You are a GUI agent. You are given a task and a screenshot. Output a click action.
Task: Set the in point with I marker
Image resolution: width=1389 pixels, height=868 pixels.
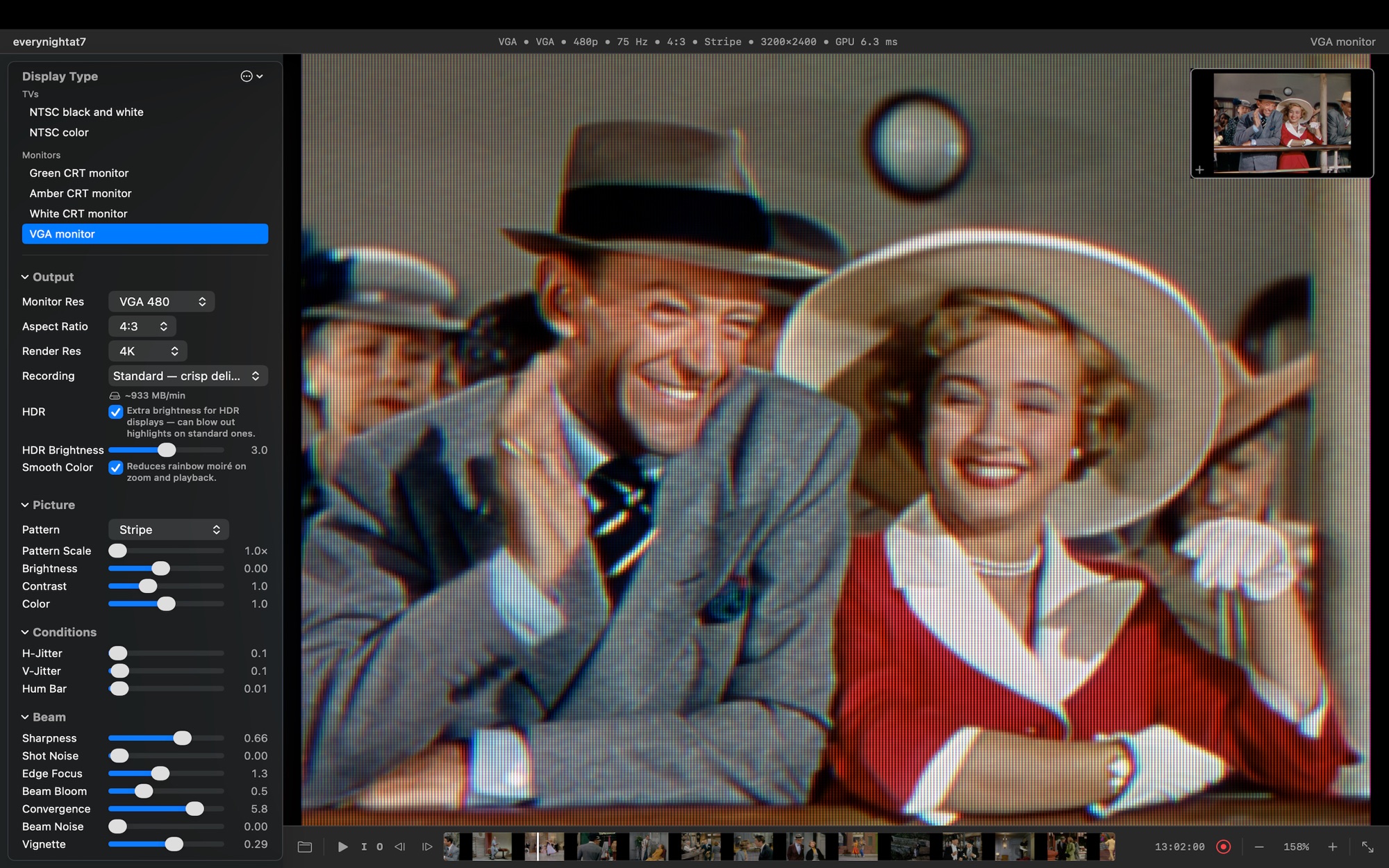tap(364, 846)
